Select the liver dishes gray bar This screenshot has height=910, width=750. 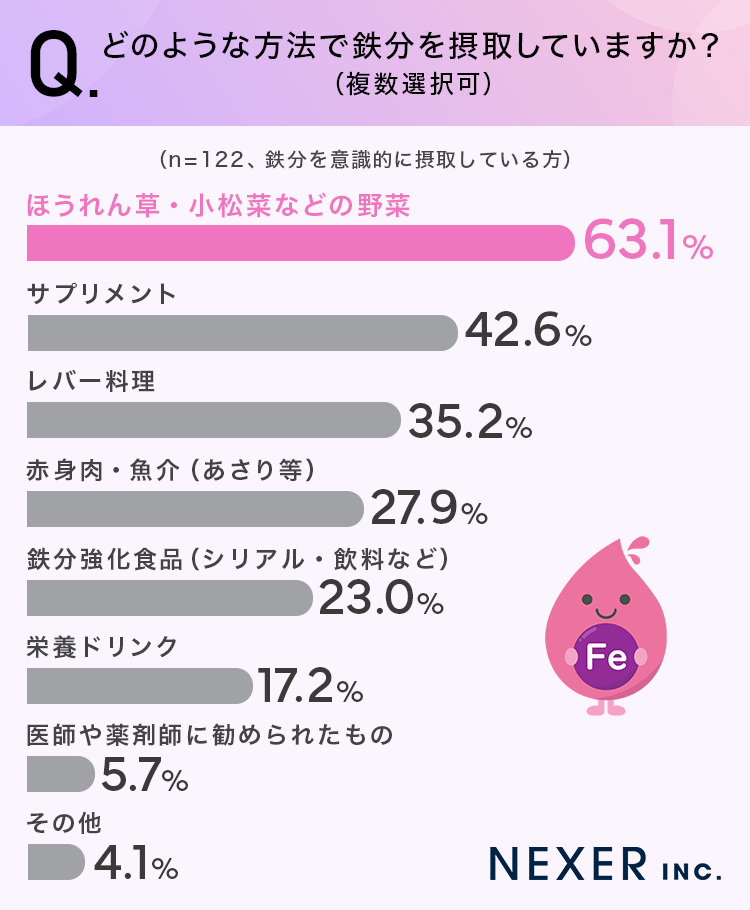(x=213, y=421)
